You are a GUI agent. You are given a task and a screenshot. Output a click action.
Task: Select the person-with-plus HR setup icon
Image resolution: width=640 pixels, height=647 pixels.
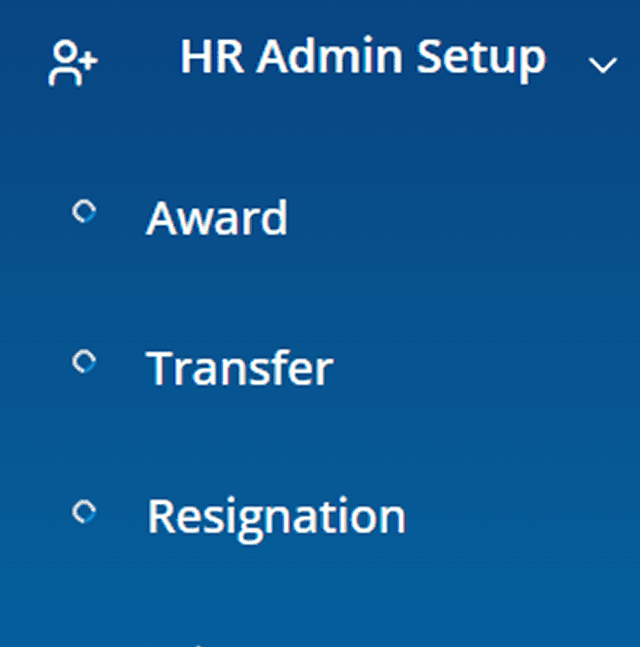(x=73, y=64)
